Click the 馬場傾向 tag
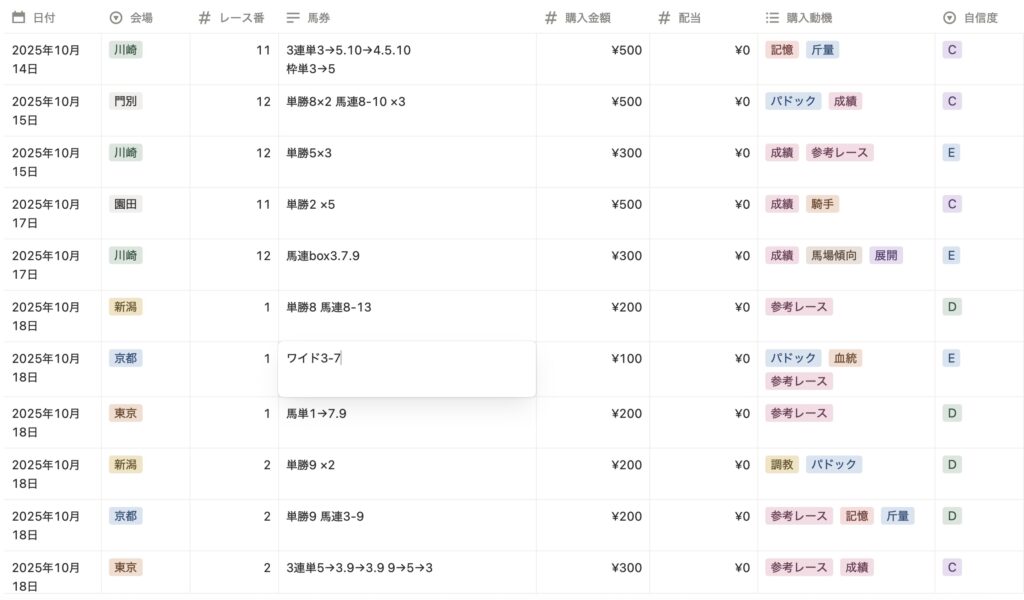This screenshot has width=1024, height=600. click(x=834, y=255)
